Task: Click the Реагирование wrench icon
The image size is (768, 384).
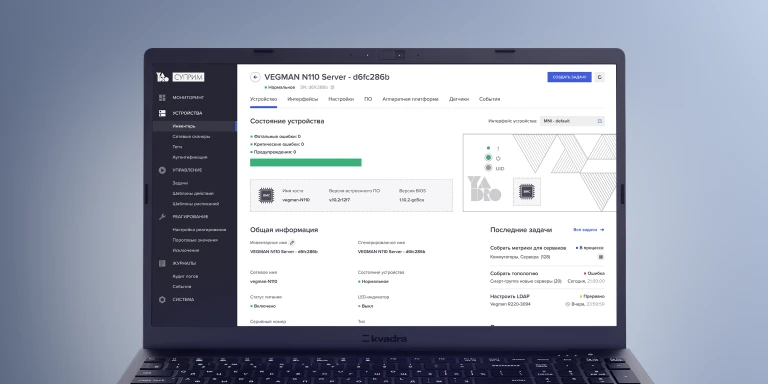Action: click(x=162, y=216)
